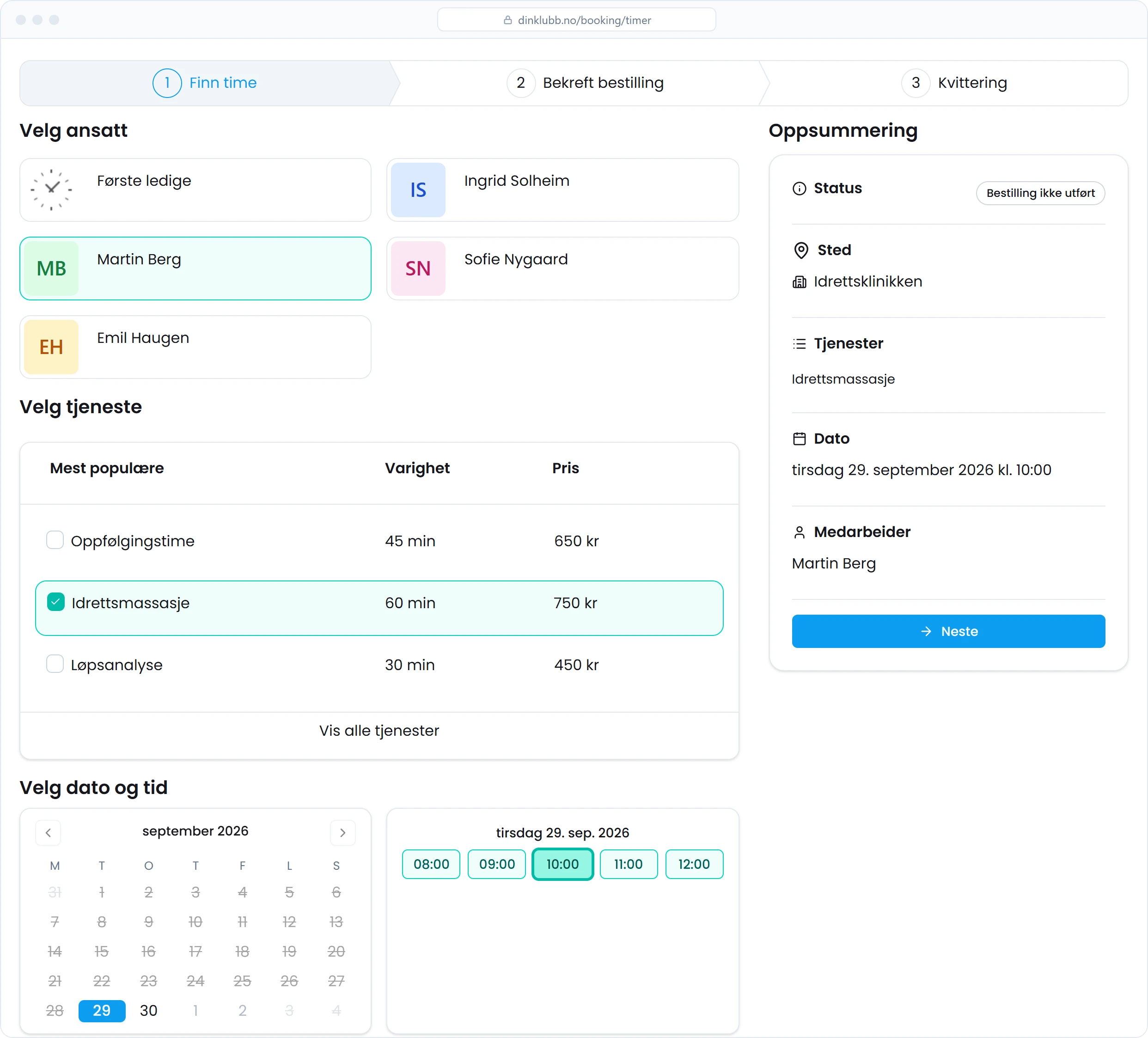Click the 45 min duration
This screenshot has height=1038, width=1148.
(410, 541)
